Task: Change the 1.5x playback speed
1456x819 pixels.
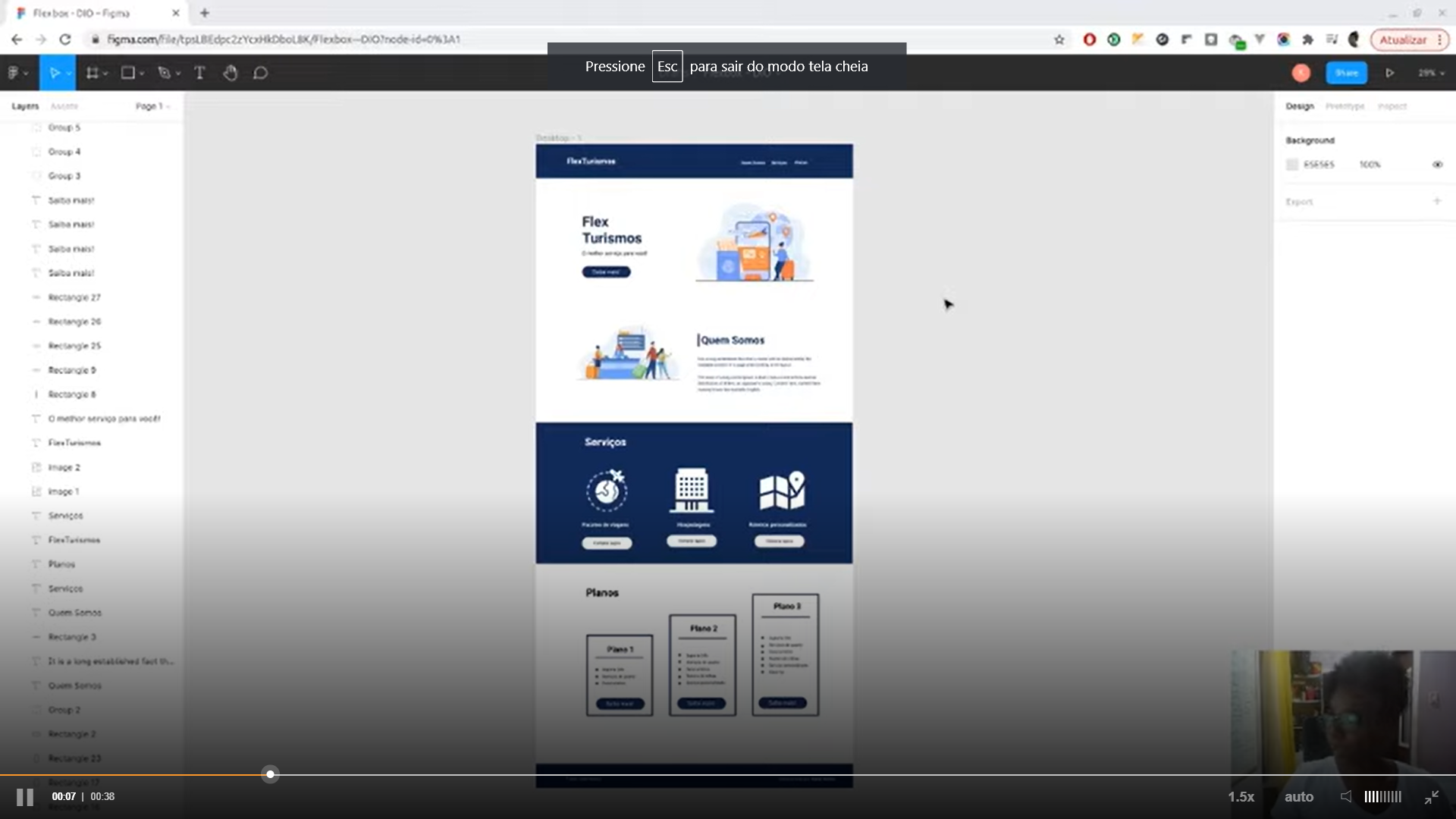Action: point(1241,797)
